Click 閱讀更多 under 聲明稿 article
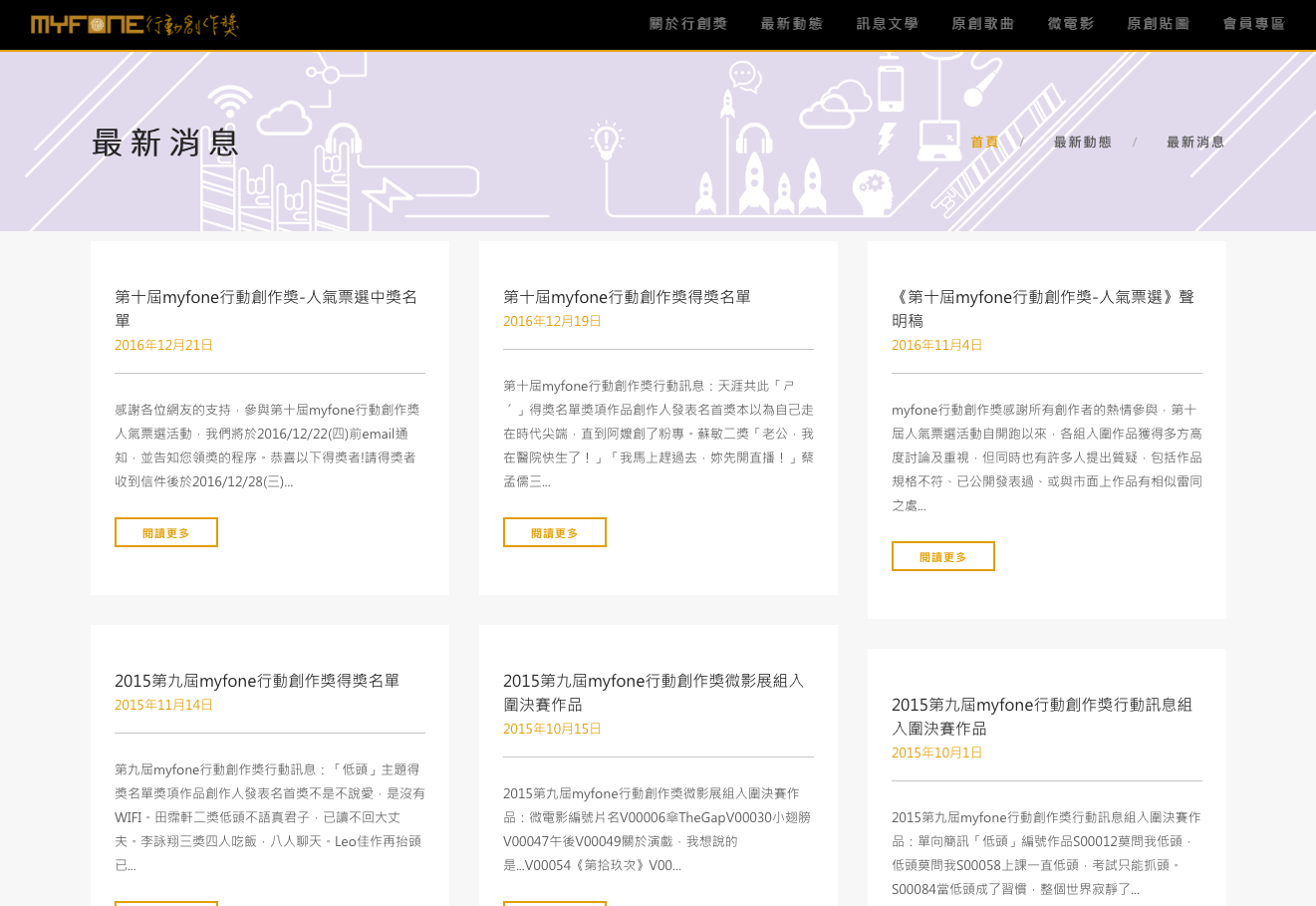The image size is (1316, 906). tap(943, 556)
